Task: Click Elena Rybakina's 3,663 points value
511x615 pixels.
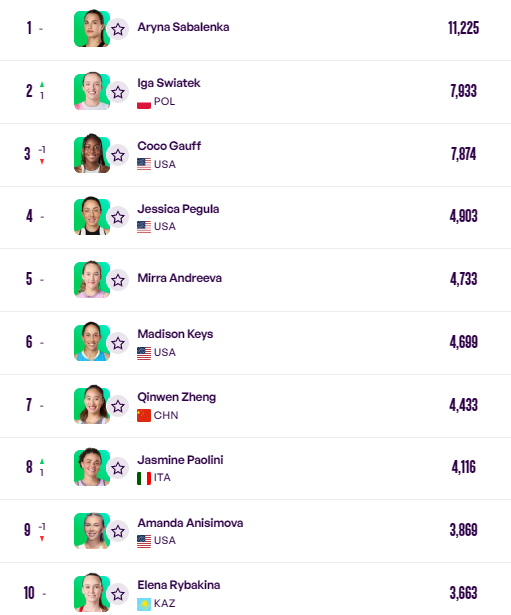Action: (463, 593)
